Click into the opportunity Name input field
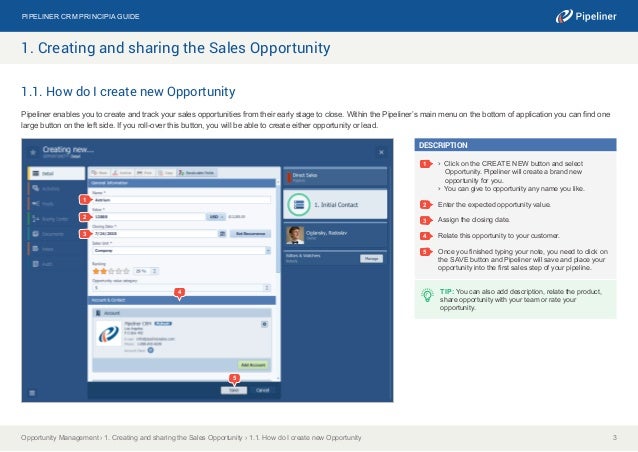Viewport: 638px width, 452px height. (181, 200)
